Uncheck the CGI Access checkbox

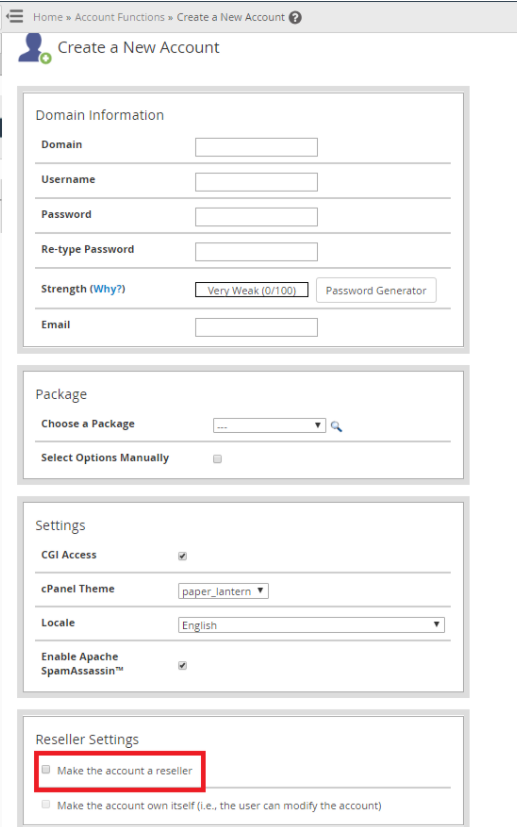[x=183, y=556]
